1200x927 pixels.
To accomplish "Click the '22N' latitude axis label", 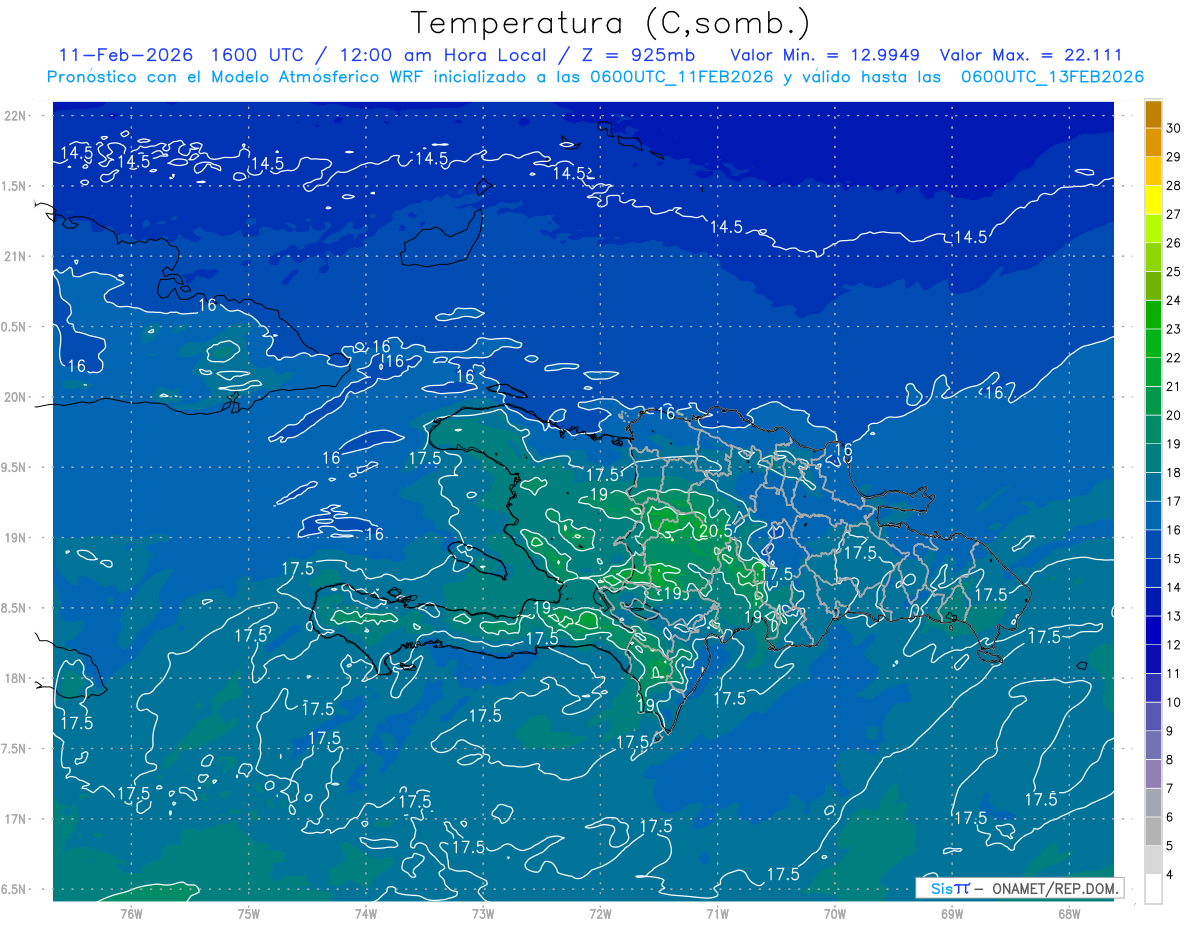I will (x=17, y=116).
